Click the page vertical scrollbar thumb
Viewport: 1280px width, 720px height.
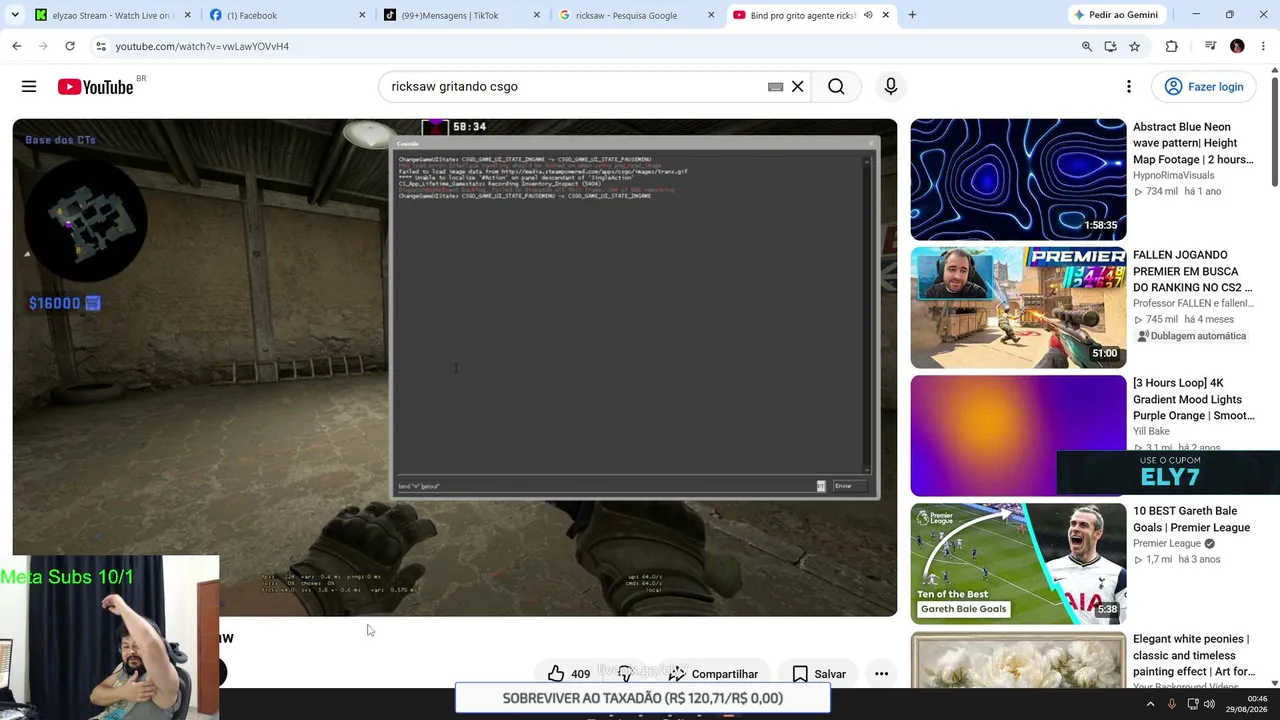pyautogui.click(x=1274, y=131)
